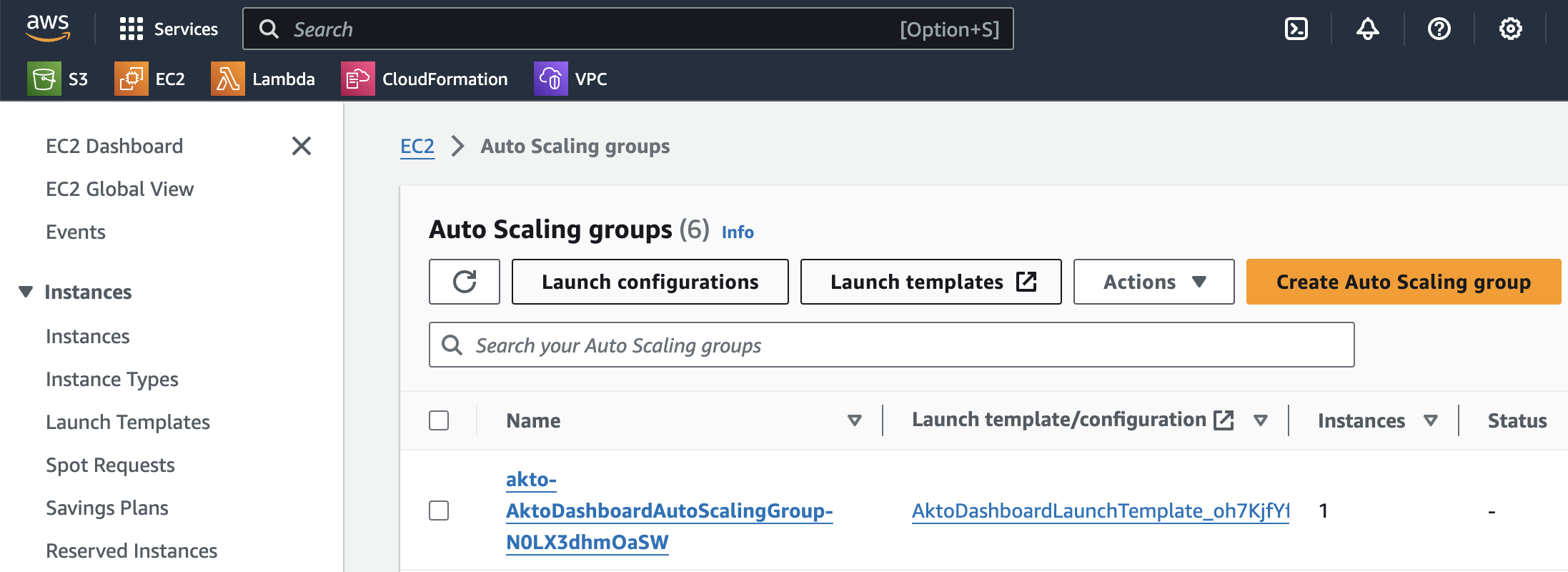The height and width of the screenshot is (572, 1568).
Task: Open the EC2 breadcrumb link
Action: [417, 146]
